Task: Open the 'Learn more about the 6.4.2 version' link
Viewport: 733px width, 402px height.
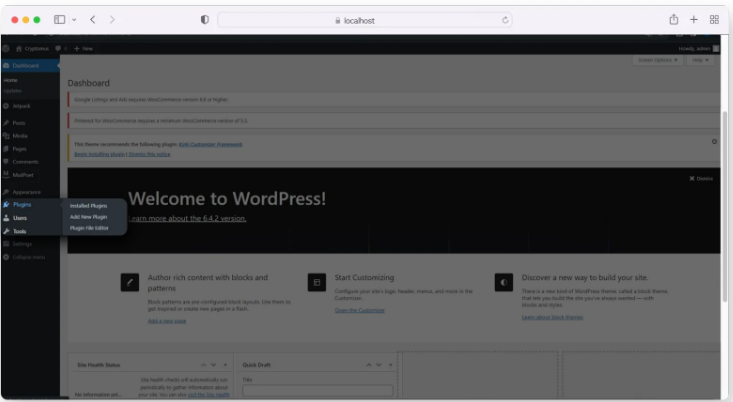Action: (188, 218)
